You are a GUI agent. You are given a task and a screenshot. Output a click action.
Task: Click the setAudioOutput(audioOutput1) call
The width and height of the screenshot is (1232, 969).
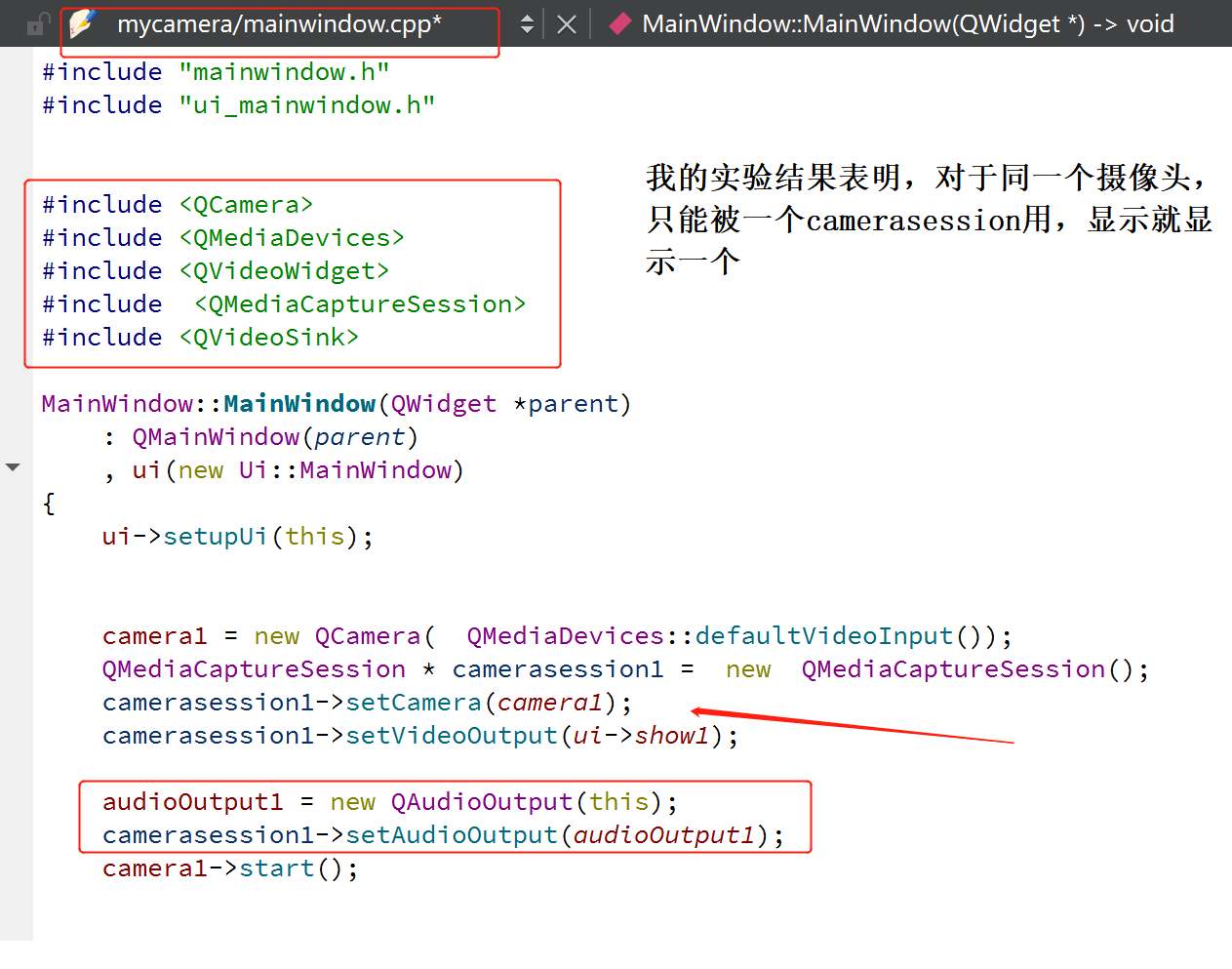pyautogui.click(x=558, y=835)
